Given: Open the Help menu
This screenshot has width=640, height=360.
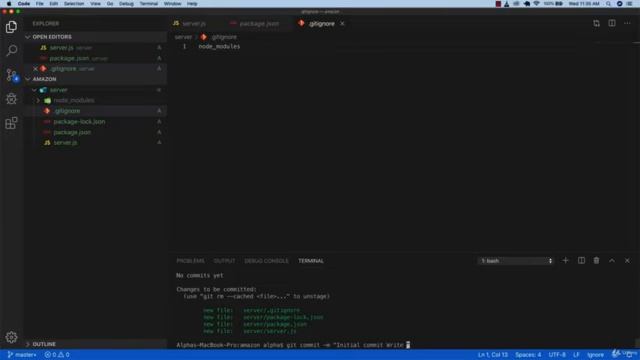Looking at the screenshot, I should [192, 4].
